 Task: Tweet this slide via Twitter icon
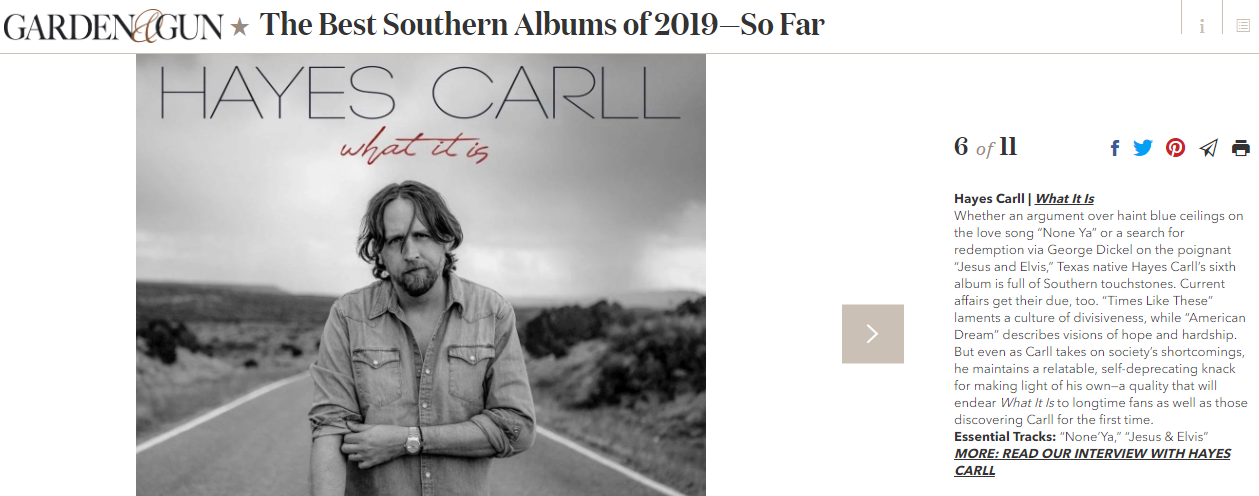[1143, 148]
